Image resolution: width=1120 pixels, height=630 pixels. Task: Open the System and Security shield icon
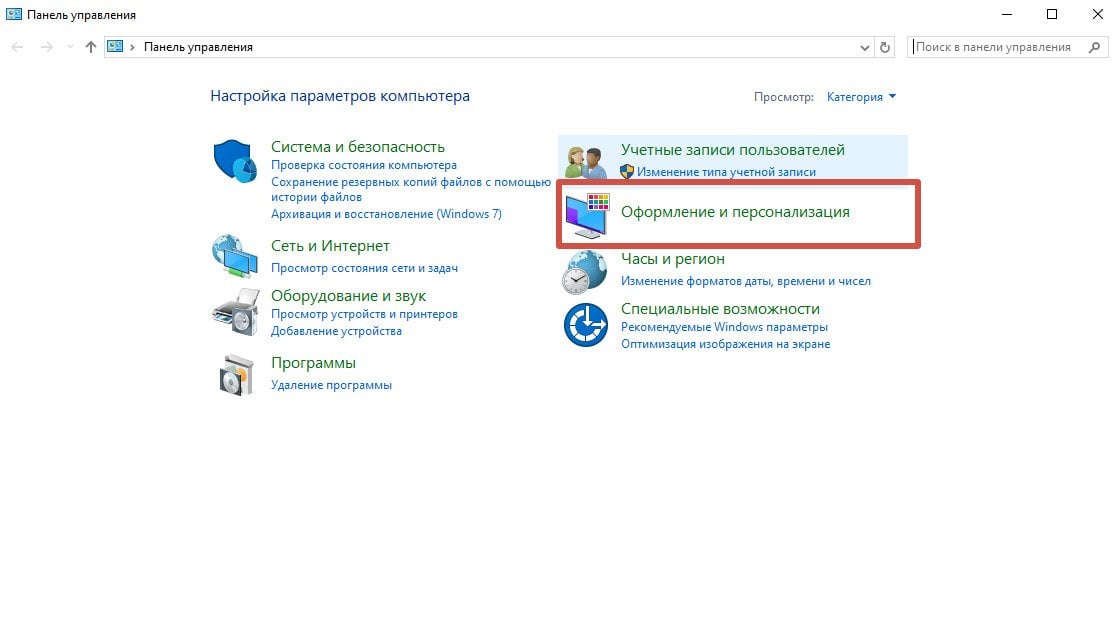[x=235, y=161]
